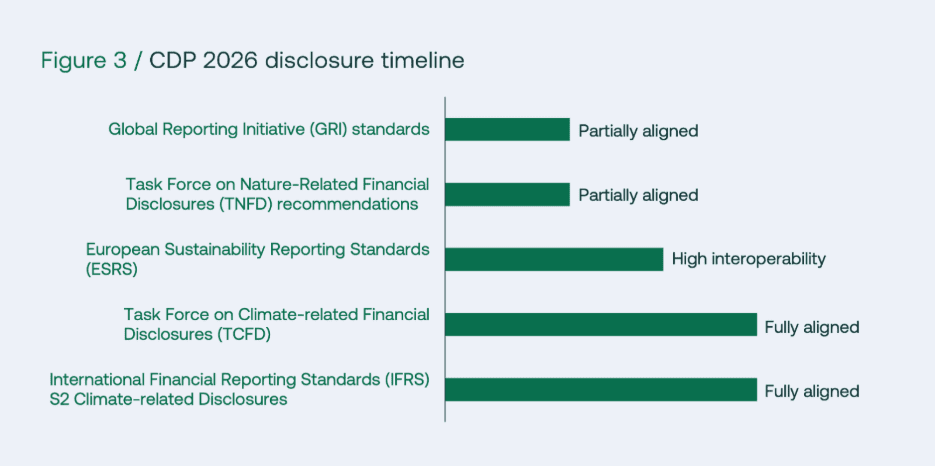The width and height of the screenshot is (936, 466).
Task: Click "Fully aligned" next to the IFRS bar
Action: (811, 391)
